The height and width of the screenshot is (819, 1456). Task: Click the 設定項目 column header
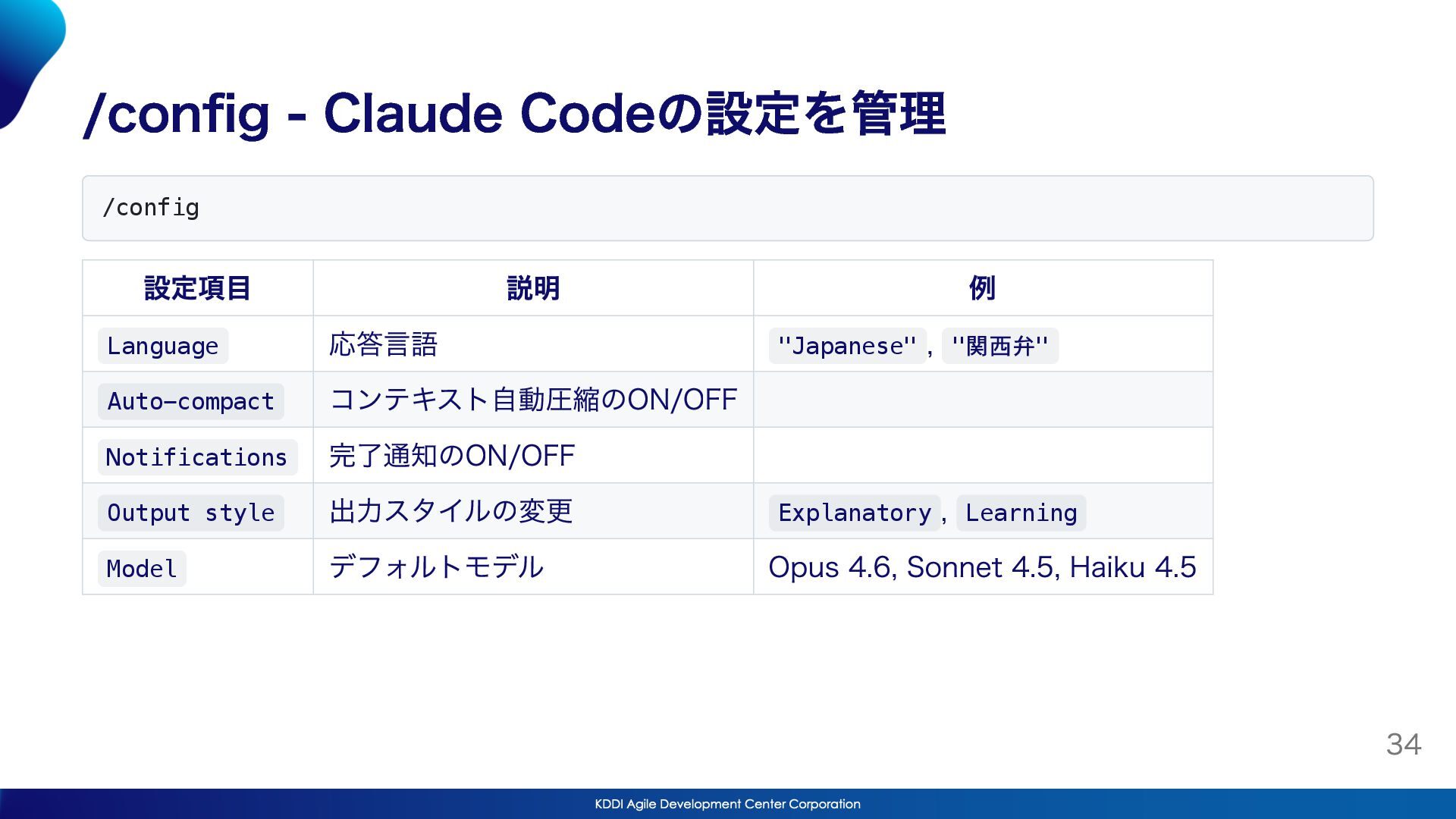click(197, 288)
